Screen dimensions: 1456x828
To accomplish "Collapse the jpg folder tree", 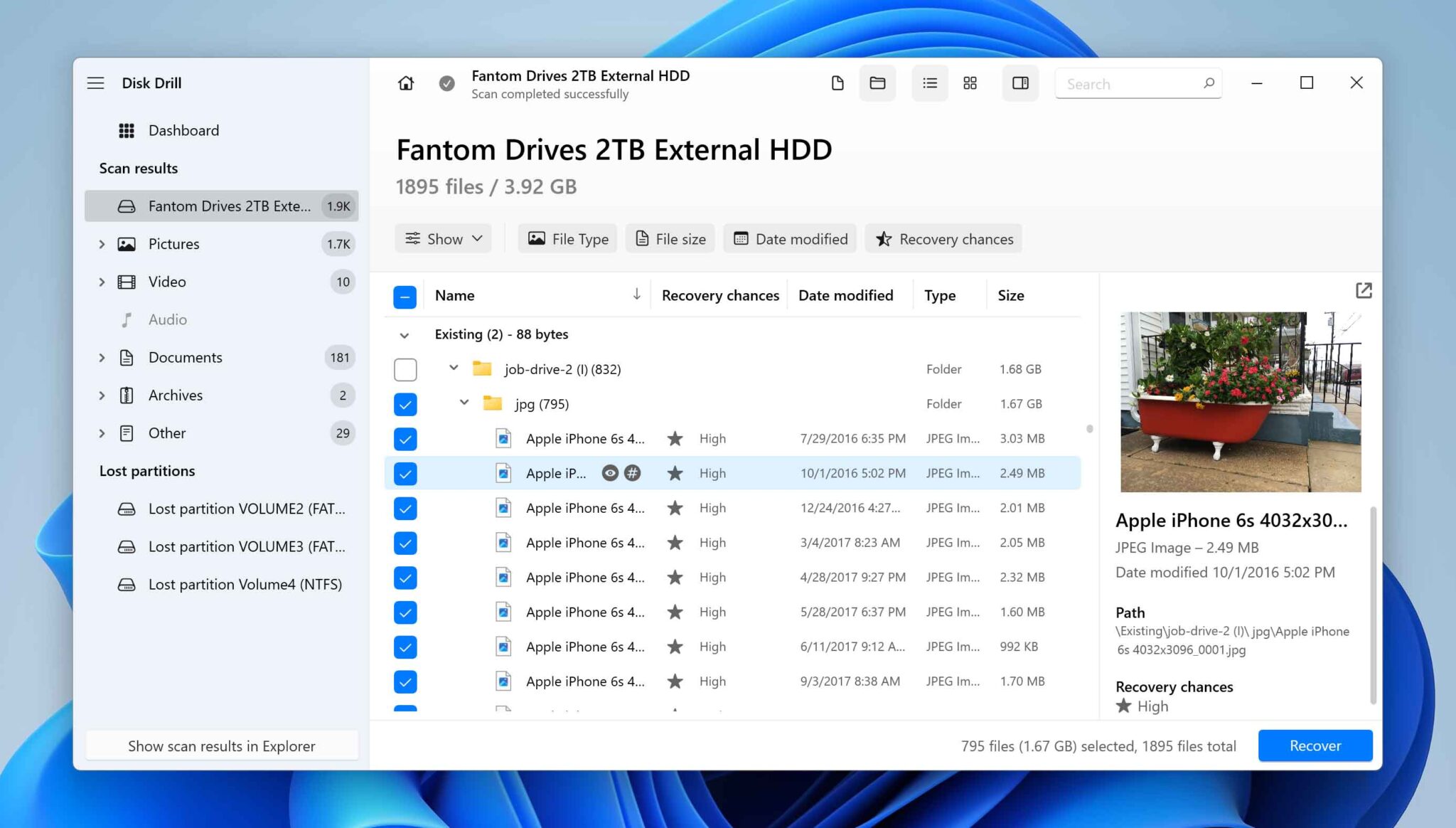I will point(465,403).
